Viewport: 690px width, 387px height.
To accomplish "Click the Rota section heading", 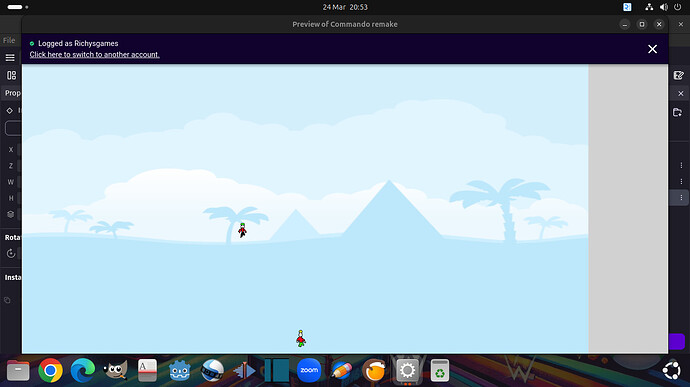I will 13,237.
